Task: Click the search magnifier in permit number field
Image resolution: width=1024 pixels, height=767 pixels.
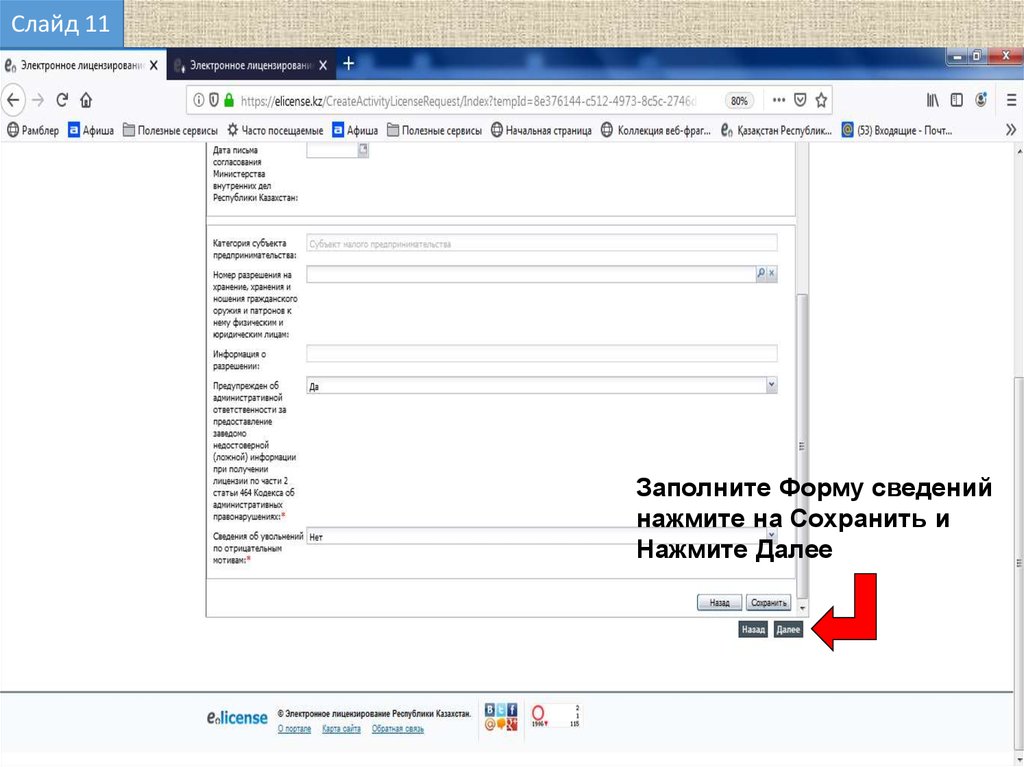Action: coord(760,272)
